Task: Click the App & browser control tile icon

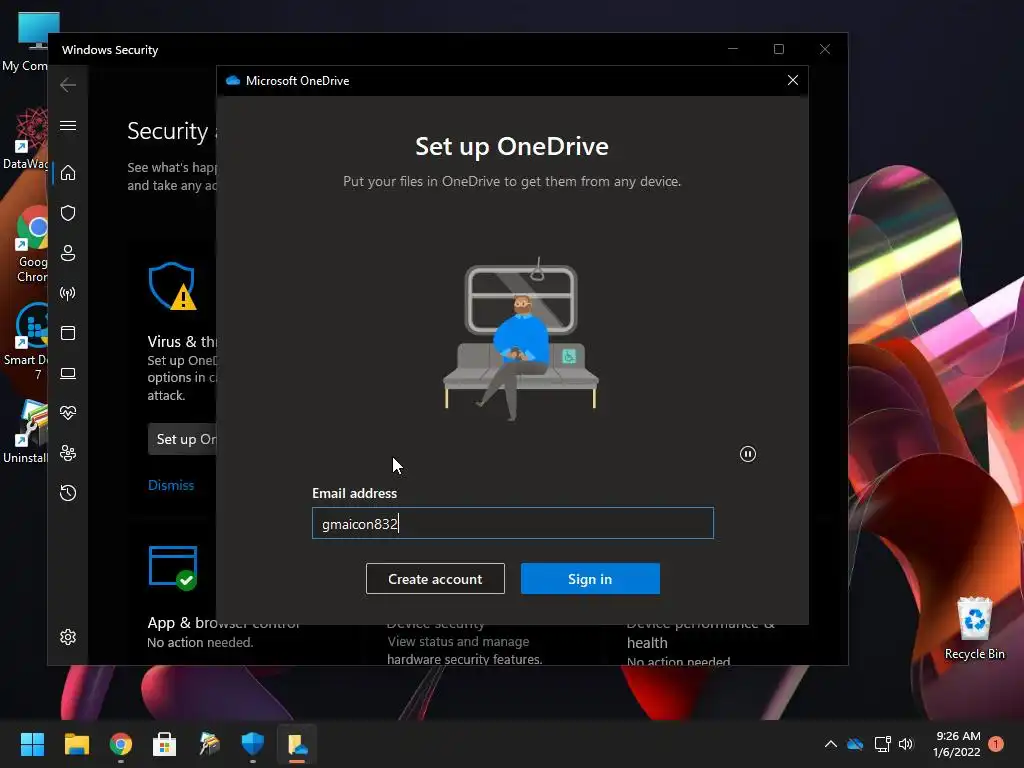Action: pos(174,568)
